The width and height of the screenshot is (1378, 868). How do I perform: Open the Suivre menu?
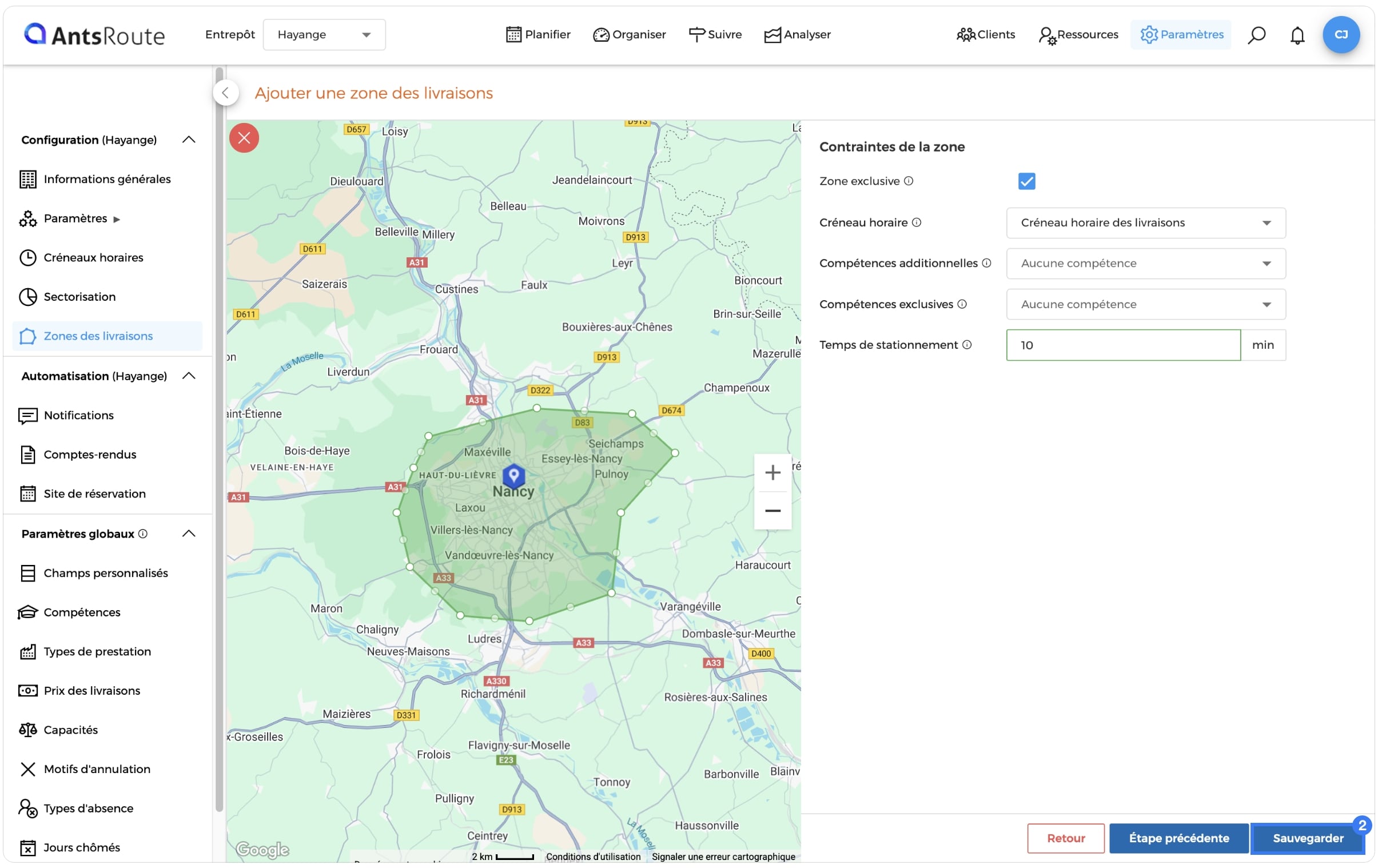[715, 35]
